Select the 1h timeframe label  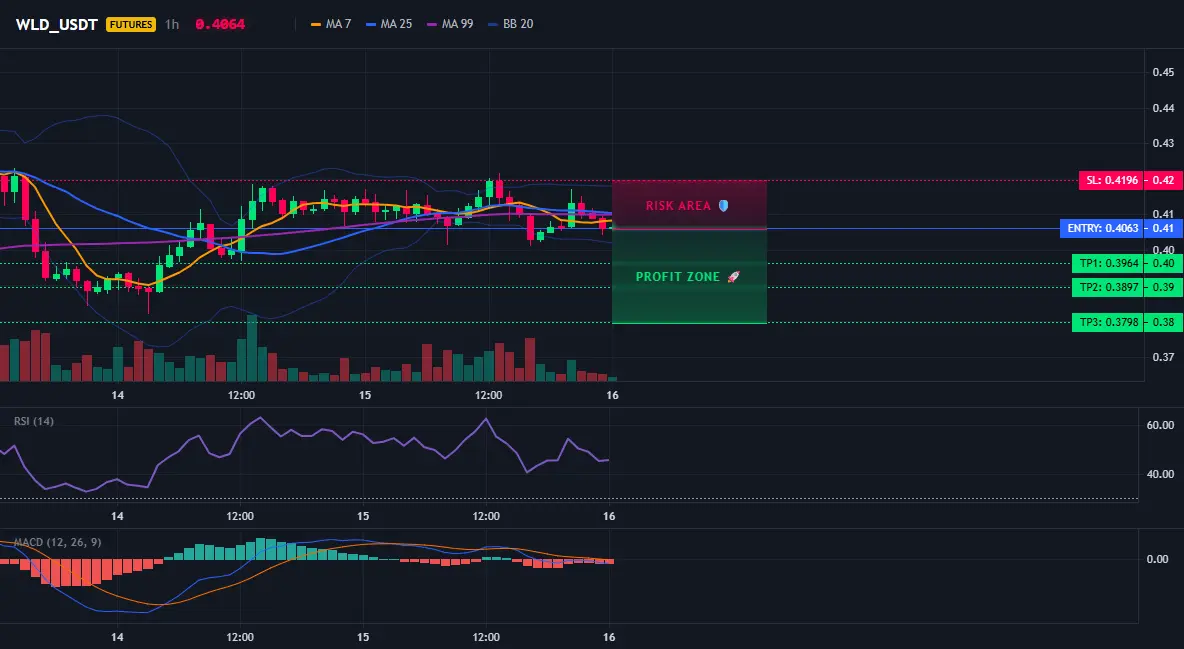pyautogui.click(x=172, y=24)
